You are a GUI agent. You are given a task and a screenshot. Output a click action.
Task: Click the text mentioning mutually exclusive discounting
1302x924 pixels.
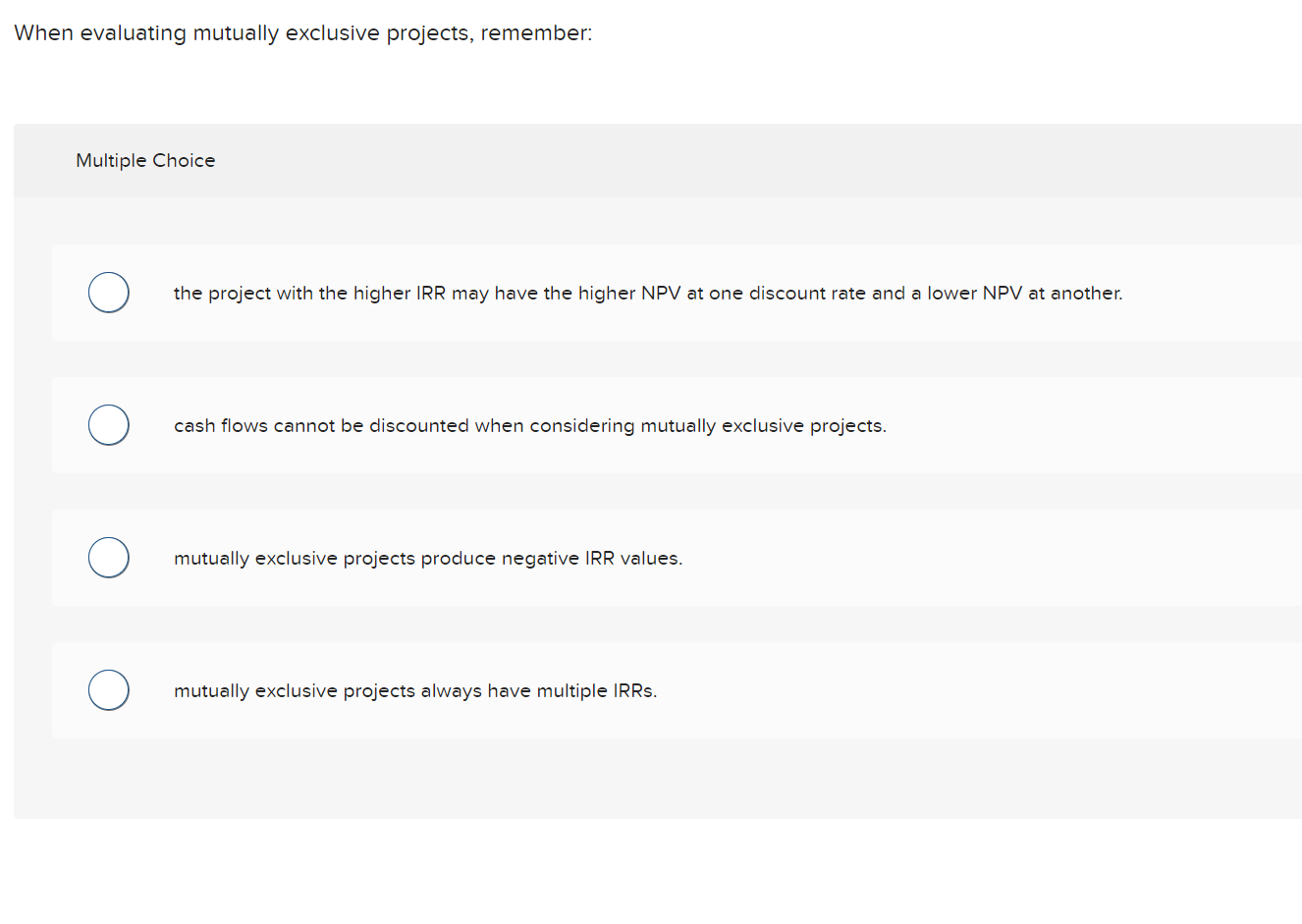pyautogui.click(x=530, y=425)
